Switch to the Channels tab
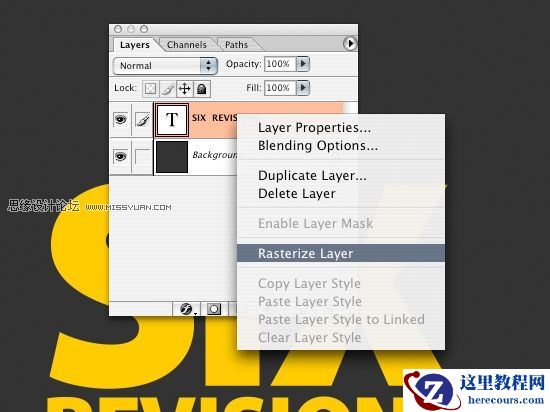Image resolution: width=550 pixels, height=412 pixels. click(187, 45)
